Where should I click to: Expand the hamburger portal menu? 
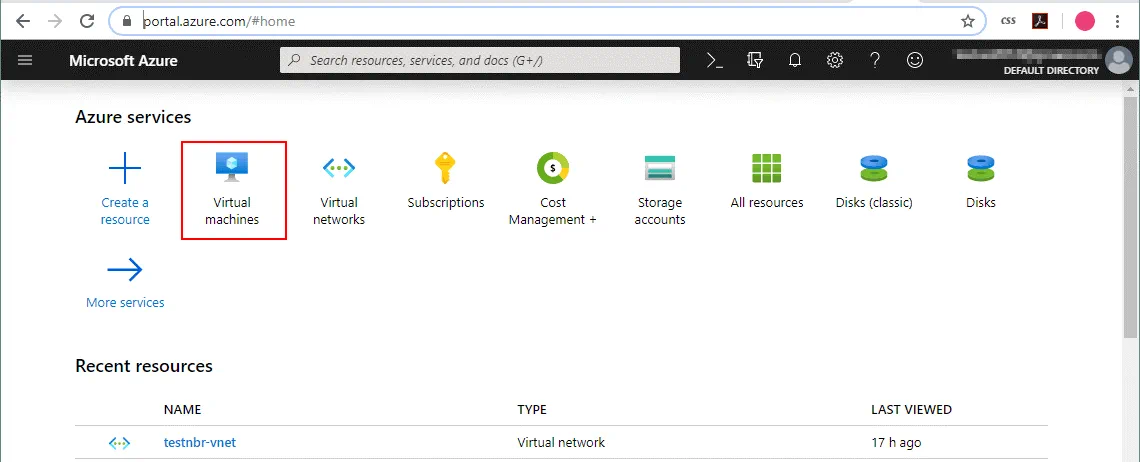tap(25, 60)
